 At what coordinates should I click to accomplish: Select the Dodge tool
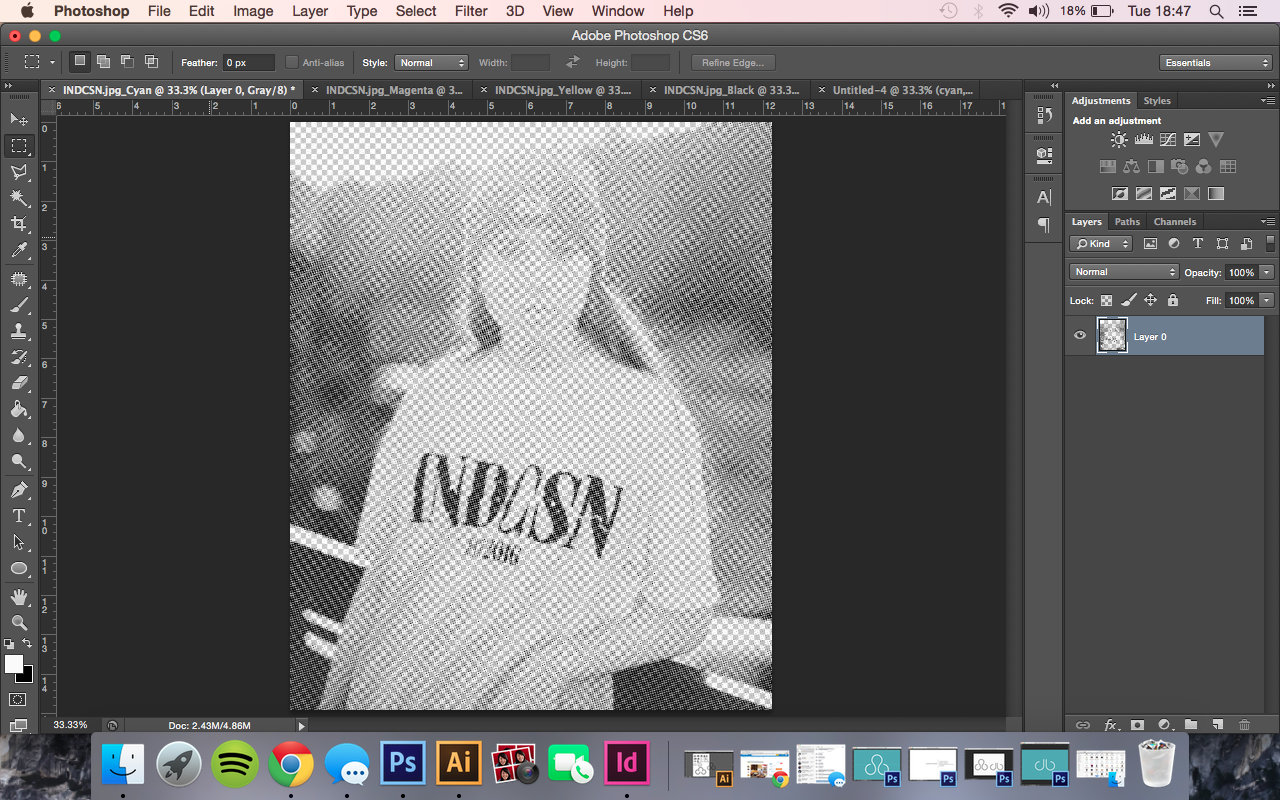[18, 461]
